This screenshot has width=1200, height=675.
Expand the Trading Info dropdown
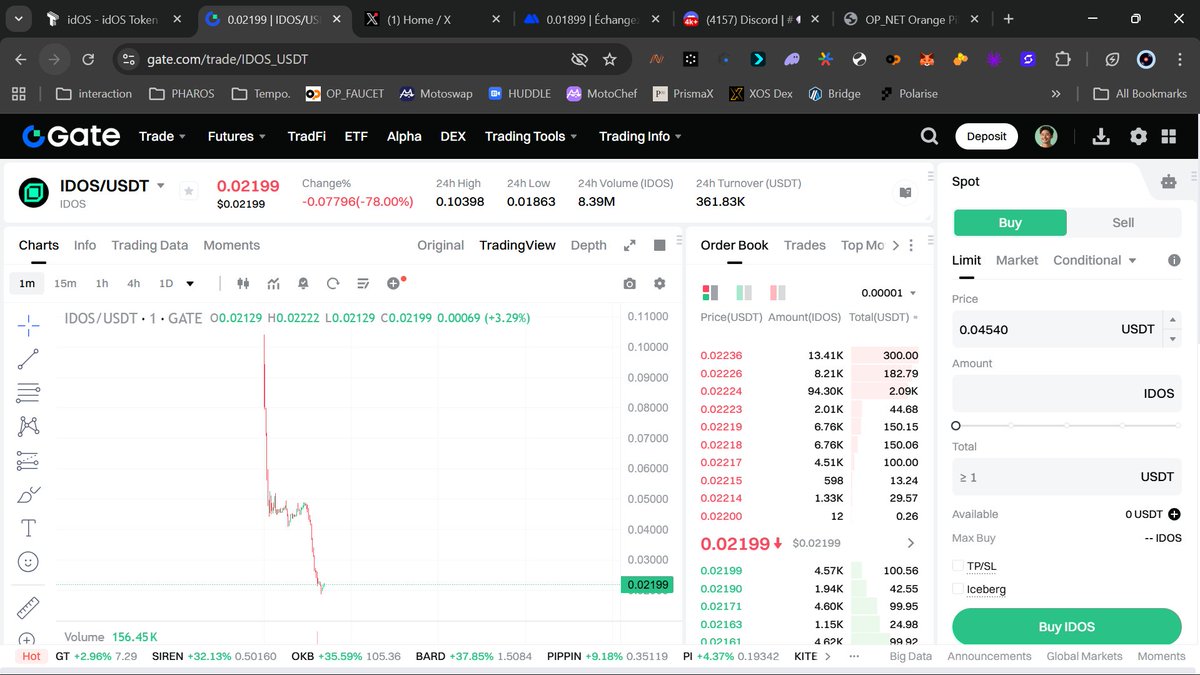click(641, 136)
